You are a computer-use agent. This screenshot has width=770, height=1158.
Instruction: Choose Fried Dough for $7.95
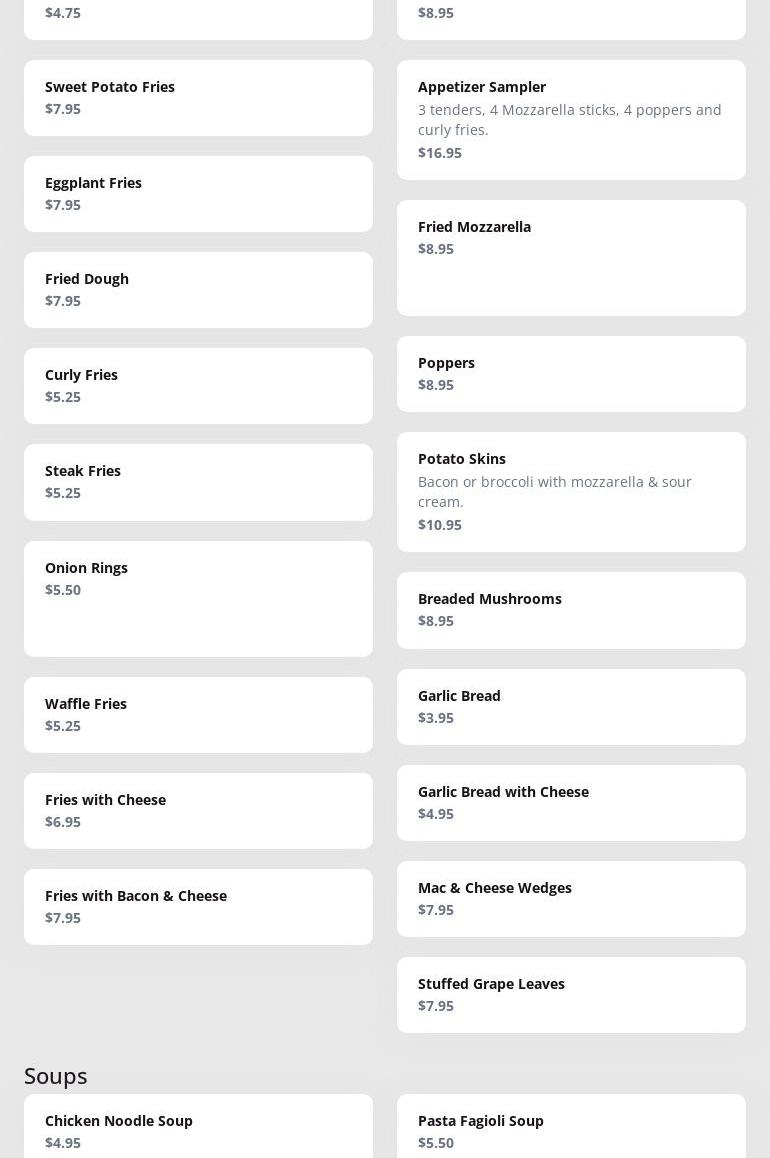198,290
